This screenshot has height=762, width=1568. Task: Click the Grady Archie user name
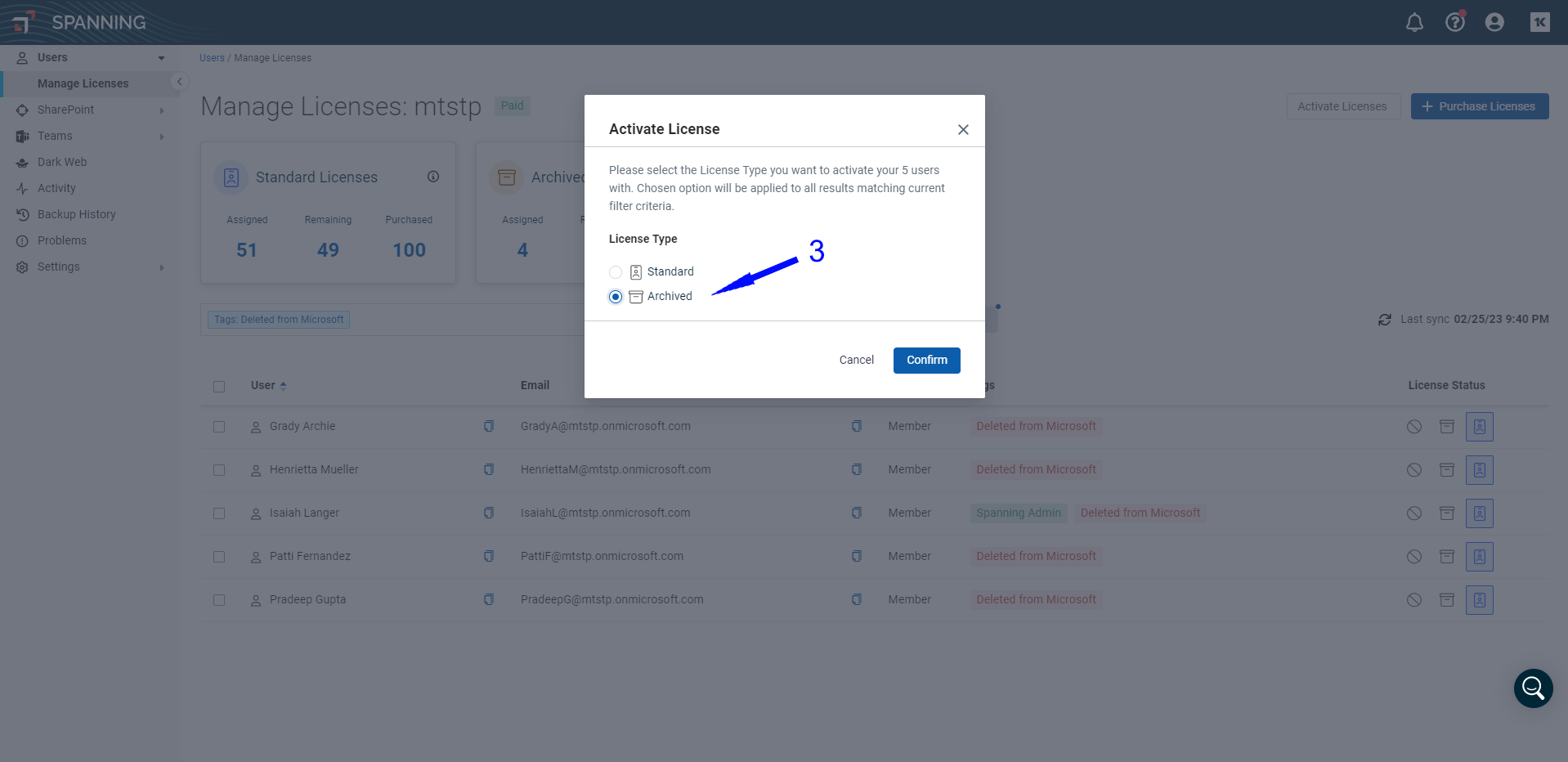click(x=302, y=426)
